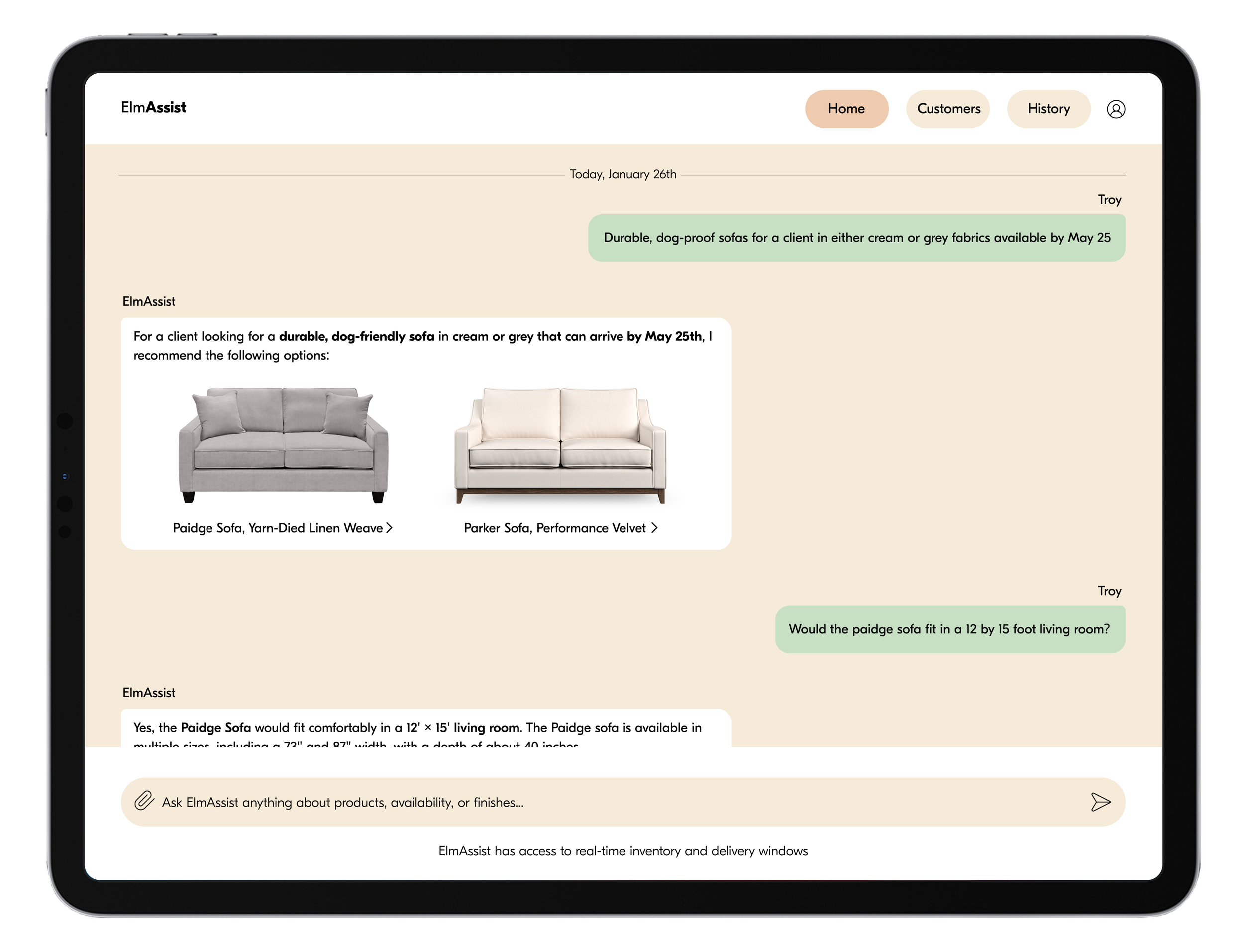Select Troy's dog-proof sofas message bubble
1244x952 pixels.
click(856, 238)
